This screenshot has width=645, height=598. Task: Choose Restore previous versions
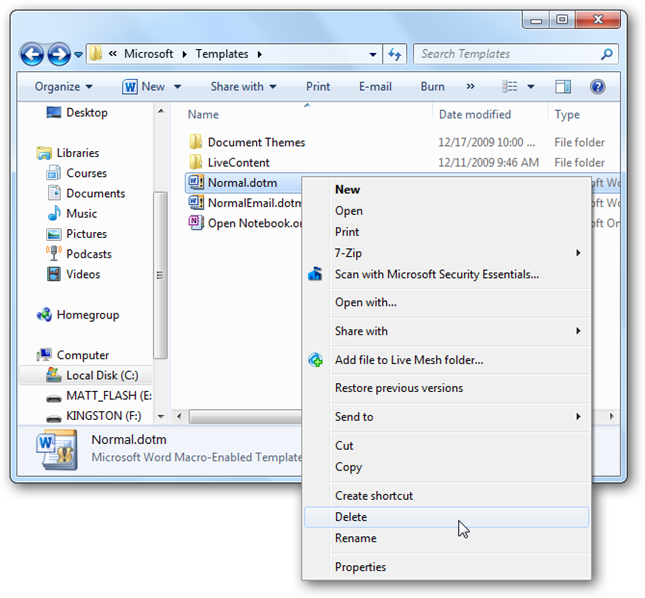[446, 388]
